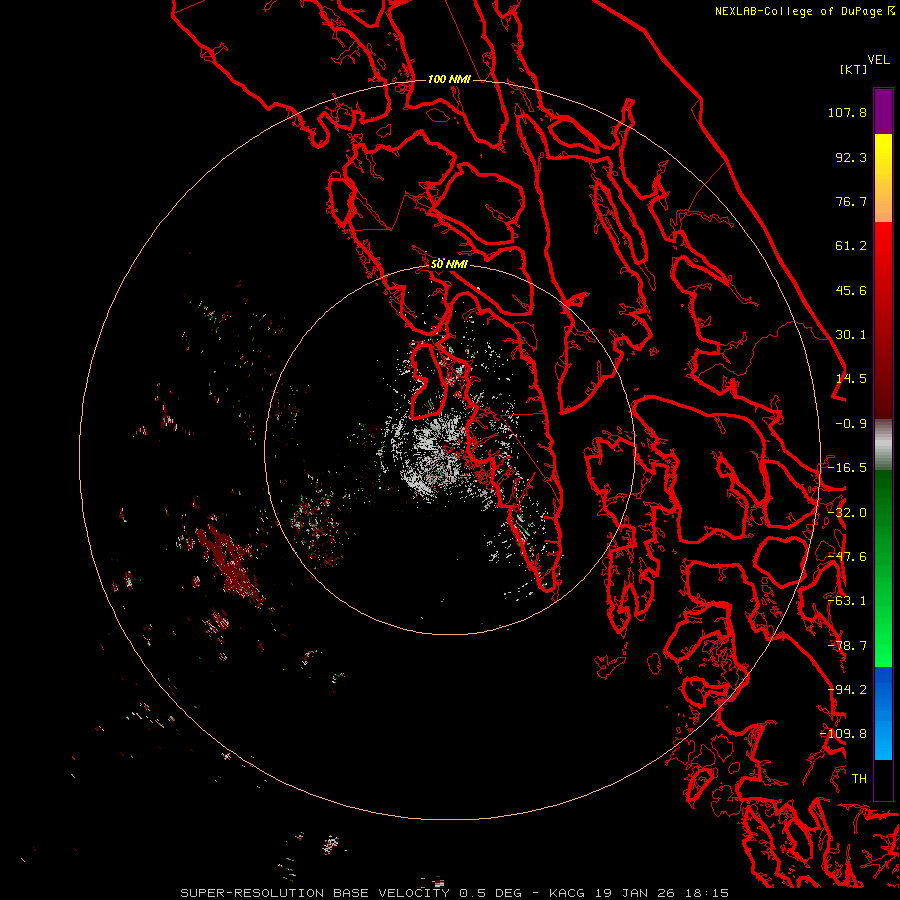Click the -78.7 legend value
This screenshot has width=900, height=900.
[847, 646]
